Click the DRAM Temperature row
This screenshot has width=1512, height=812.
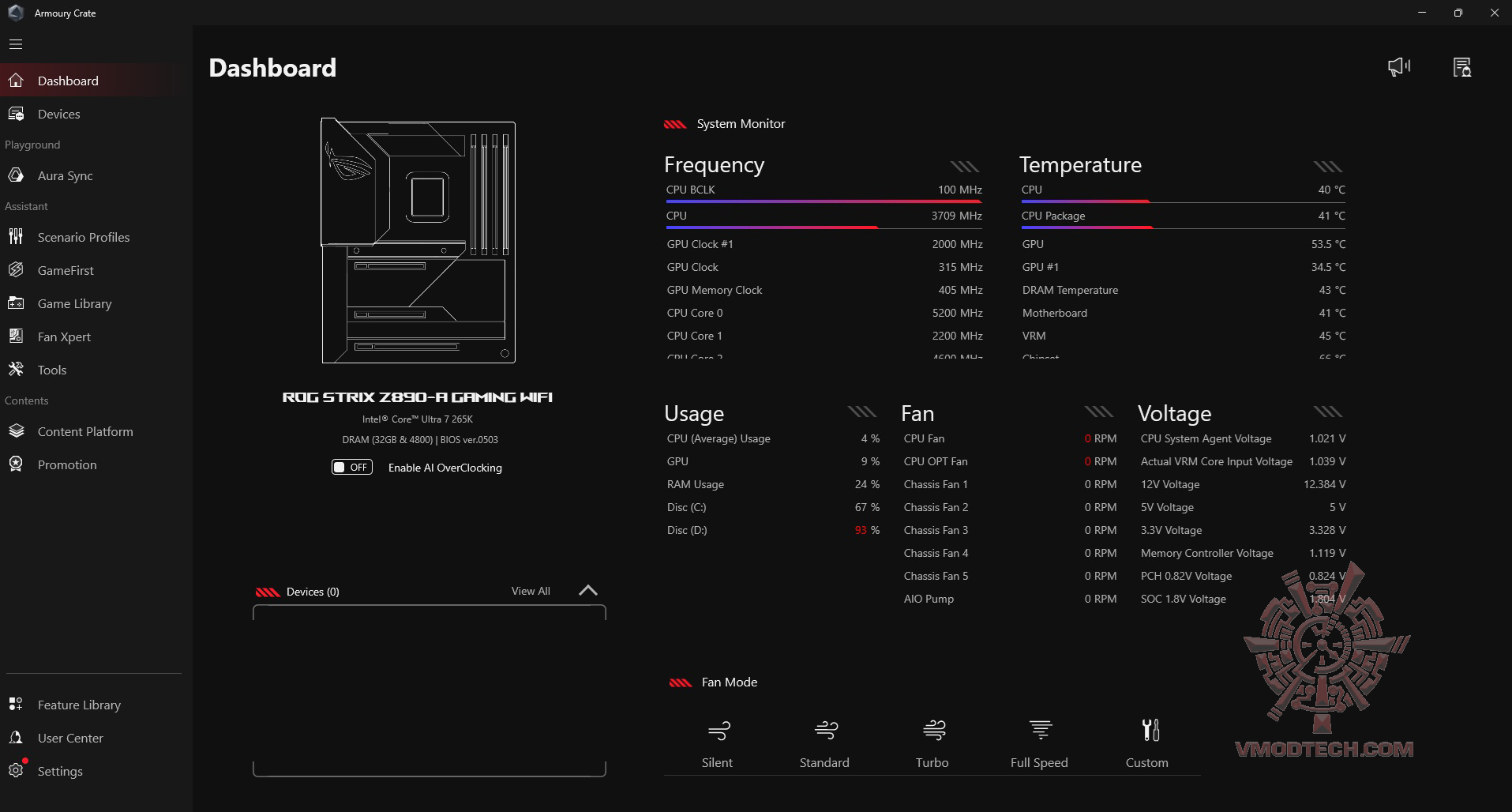coord(1184,290)
